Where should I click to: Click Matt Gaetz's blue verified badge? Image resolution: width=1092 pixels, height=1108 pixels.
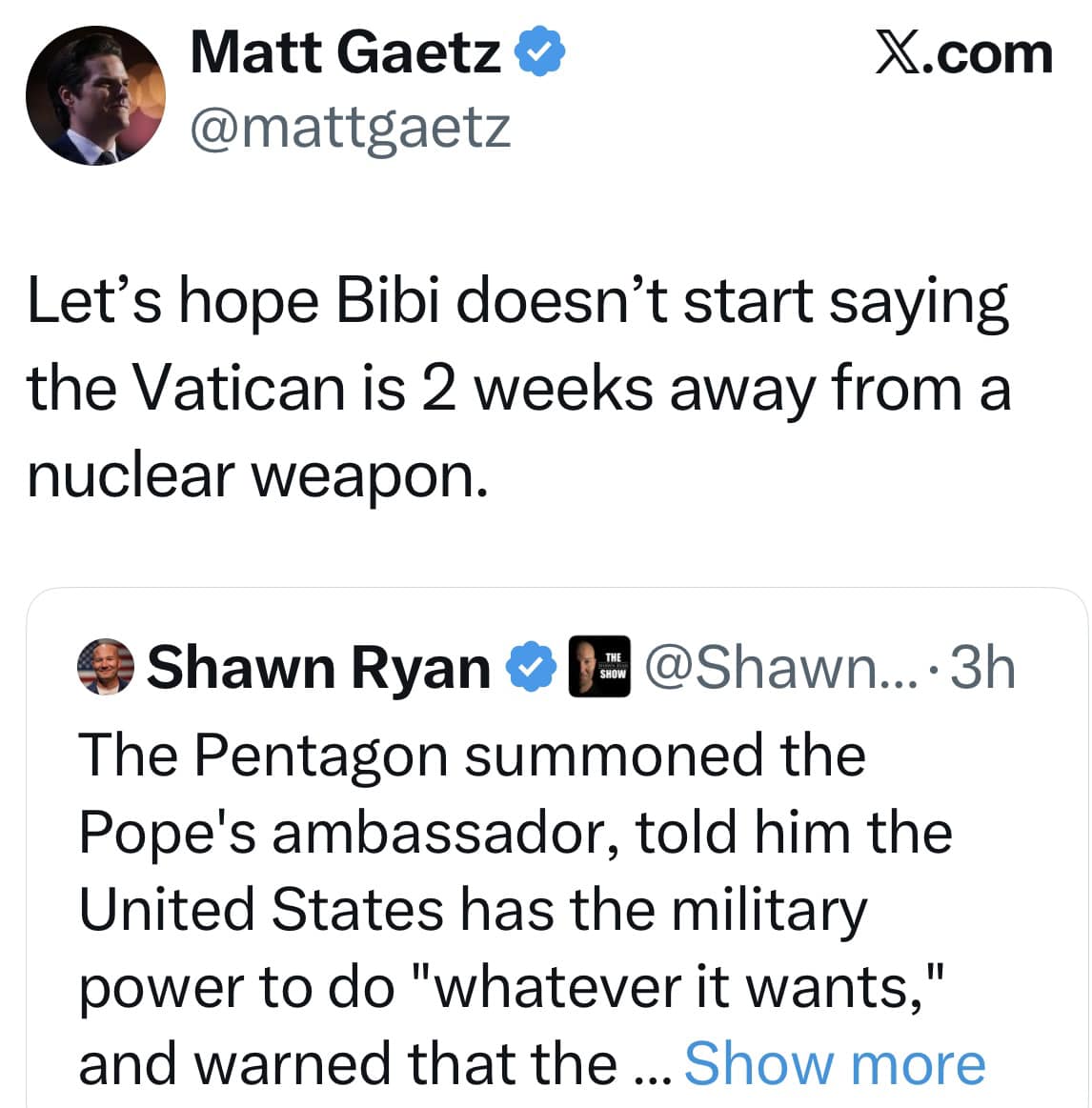[540, 52]
